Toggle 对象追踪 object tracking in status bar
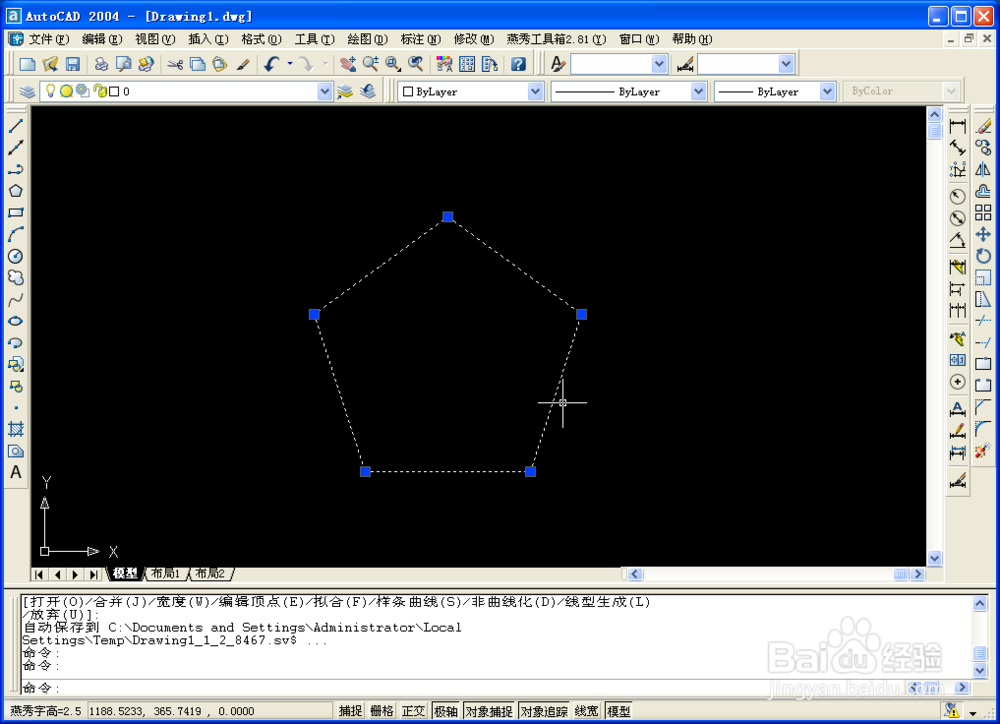The image size is (1000, 724). [544, 711]
